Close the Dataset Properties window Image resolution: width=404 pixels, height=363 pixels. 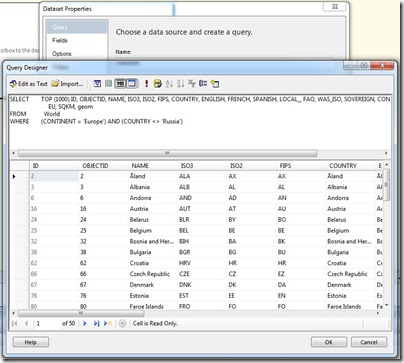click(335, 6)
